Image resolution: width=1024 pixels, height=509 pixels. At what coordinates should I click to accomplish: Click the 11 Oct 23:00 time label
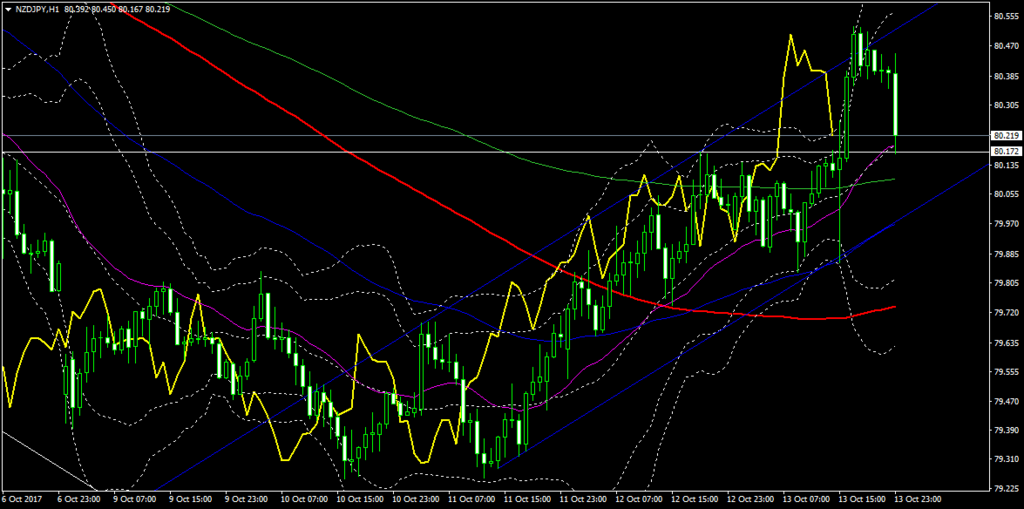click(x=583, y=500)
